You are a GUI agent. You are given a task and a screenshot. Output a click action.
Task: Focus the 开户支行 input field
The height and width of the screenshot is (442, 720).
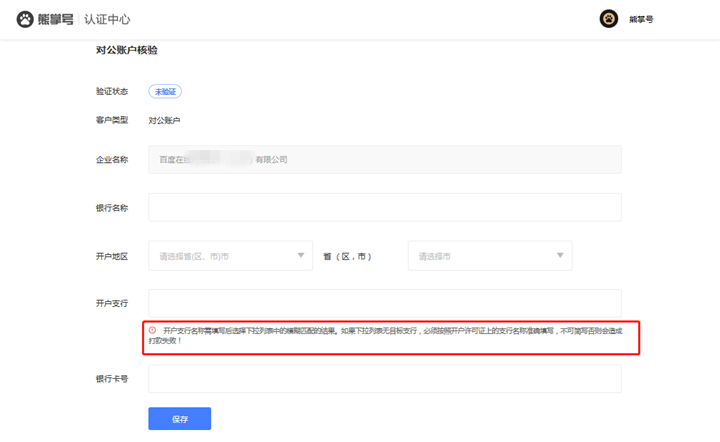click(x=385, y=303)
